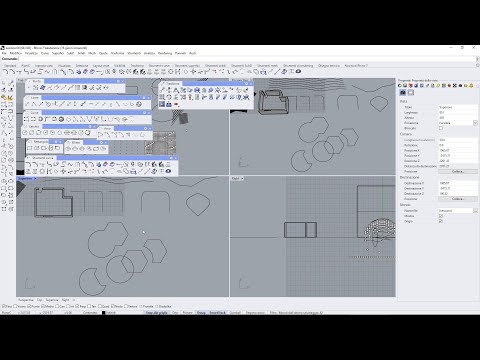The height and width of the screenshot is (360, 480).
Task: Click the eye icon ending floating Strumenti curve toolbar
Action: (169, 171)
